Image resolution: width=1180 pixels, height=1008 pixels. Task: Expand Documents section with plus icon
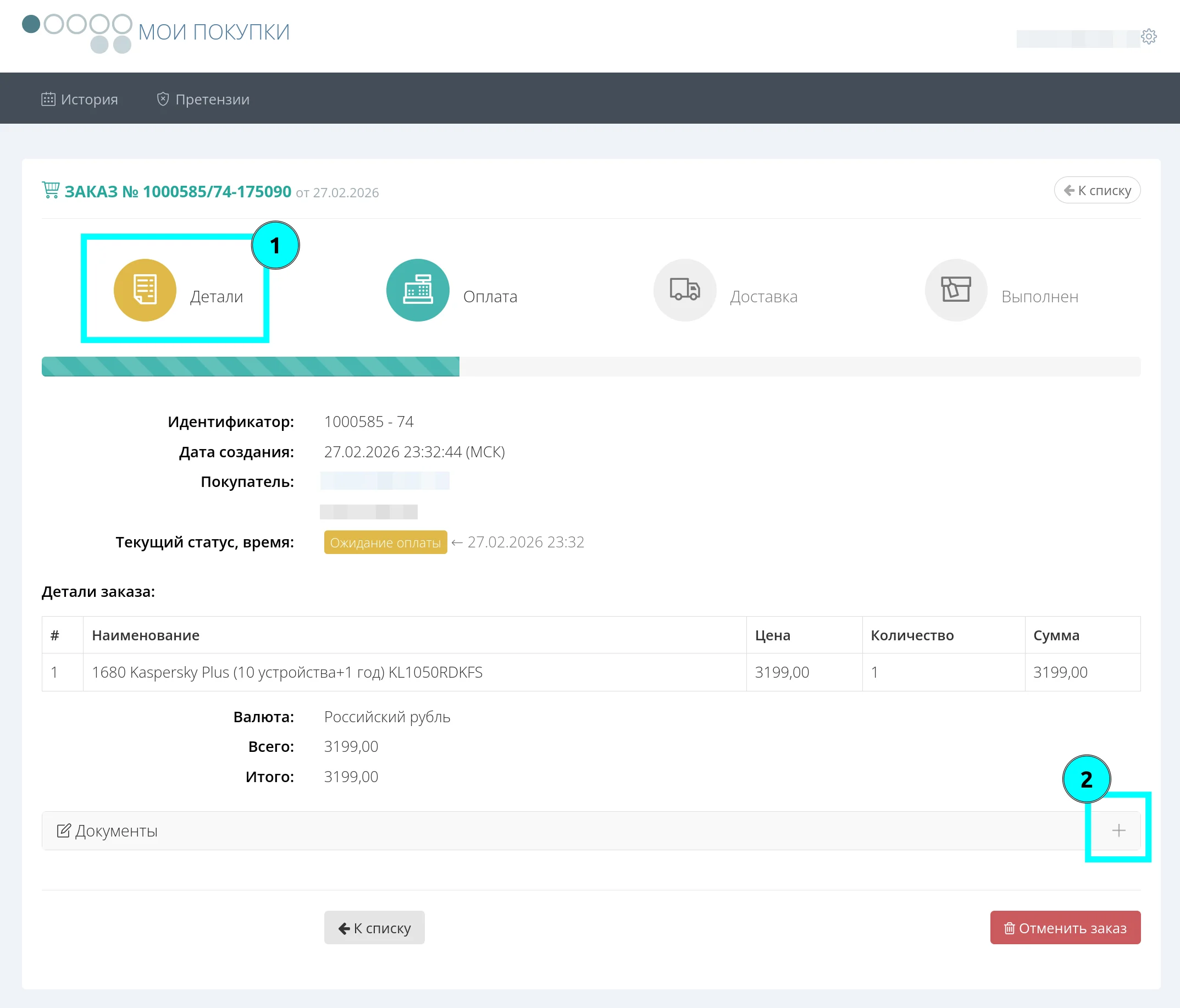[x=1118, y=830]
